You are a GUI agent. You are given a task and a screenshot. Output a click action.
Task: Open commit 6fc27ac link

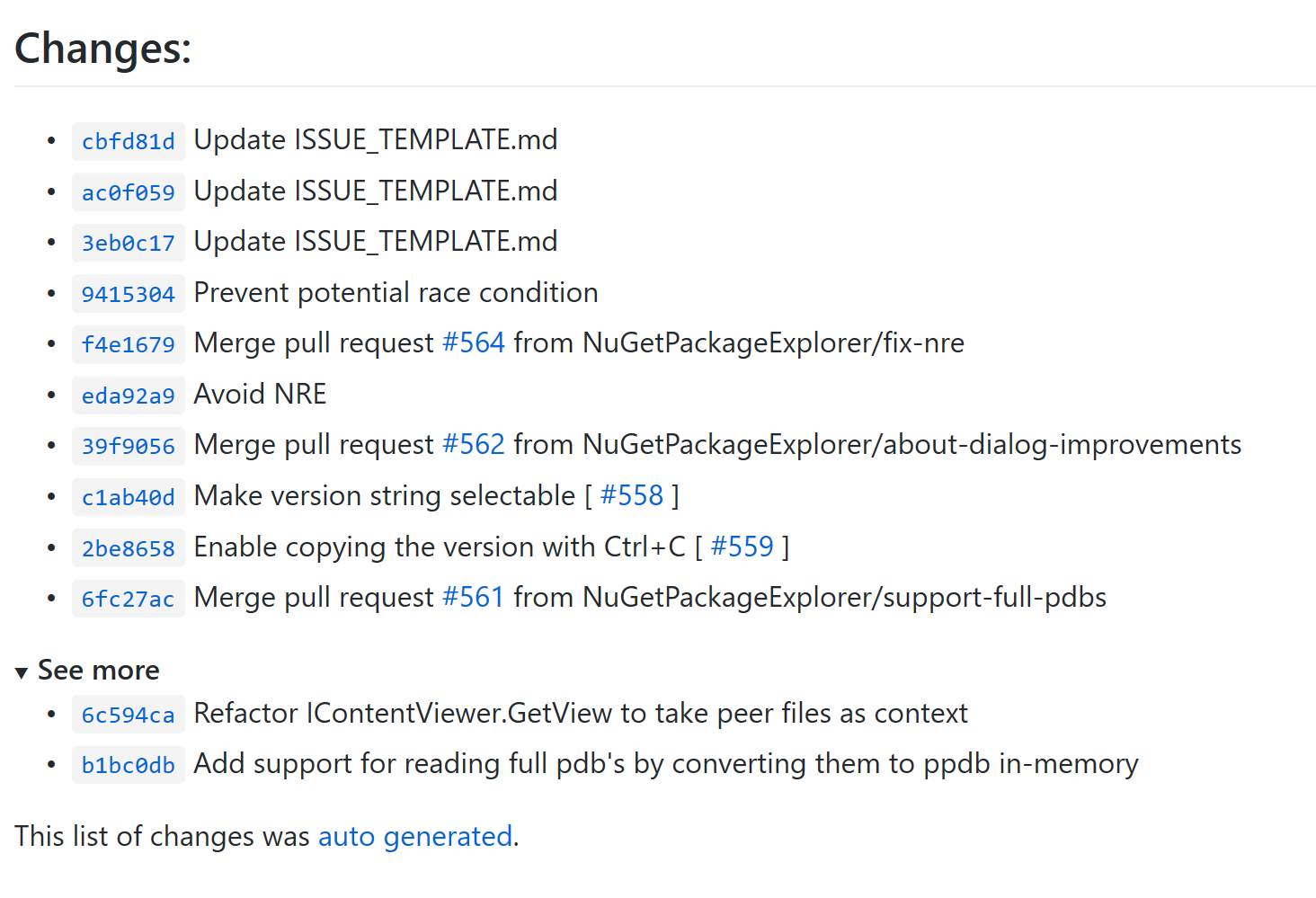point(129,599)
